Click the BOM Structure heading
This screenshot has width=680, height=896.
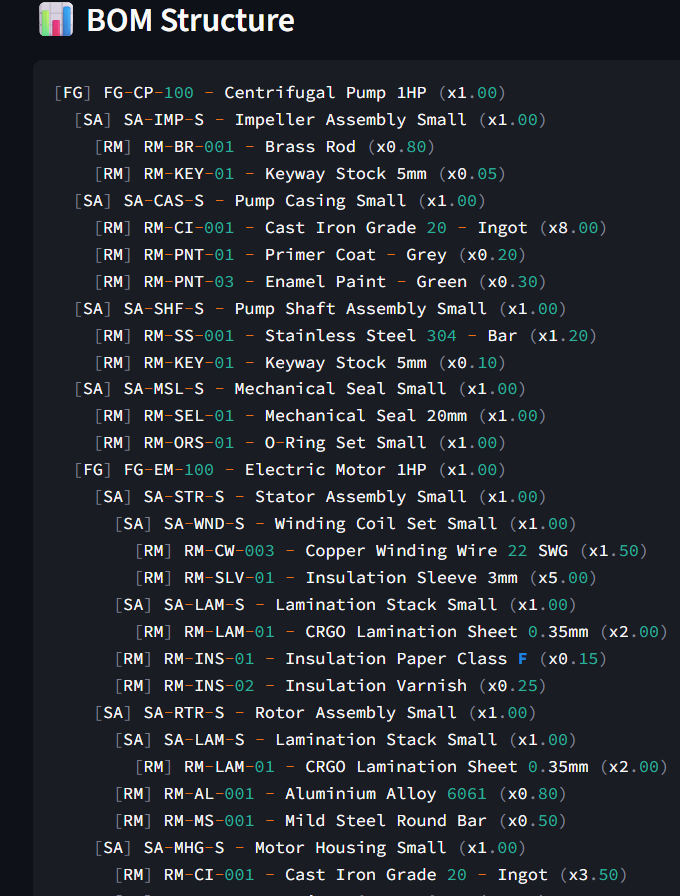[190, 21]
